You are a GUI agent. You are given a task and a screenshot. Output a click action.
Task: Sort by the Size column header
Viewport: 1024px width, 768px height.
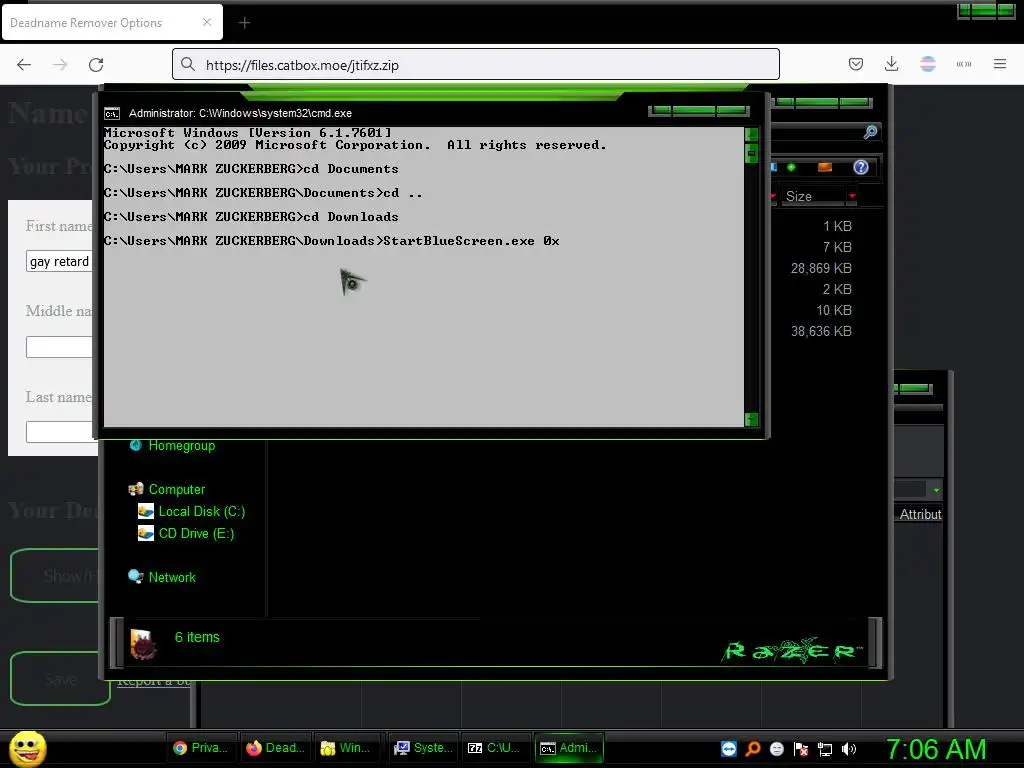[810, 196]
